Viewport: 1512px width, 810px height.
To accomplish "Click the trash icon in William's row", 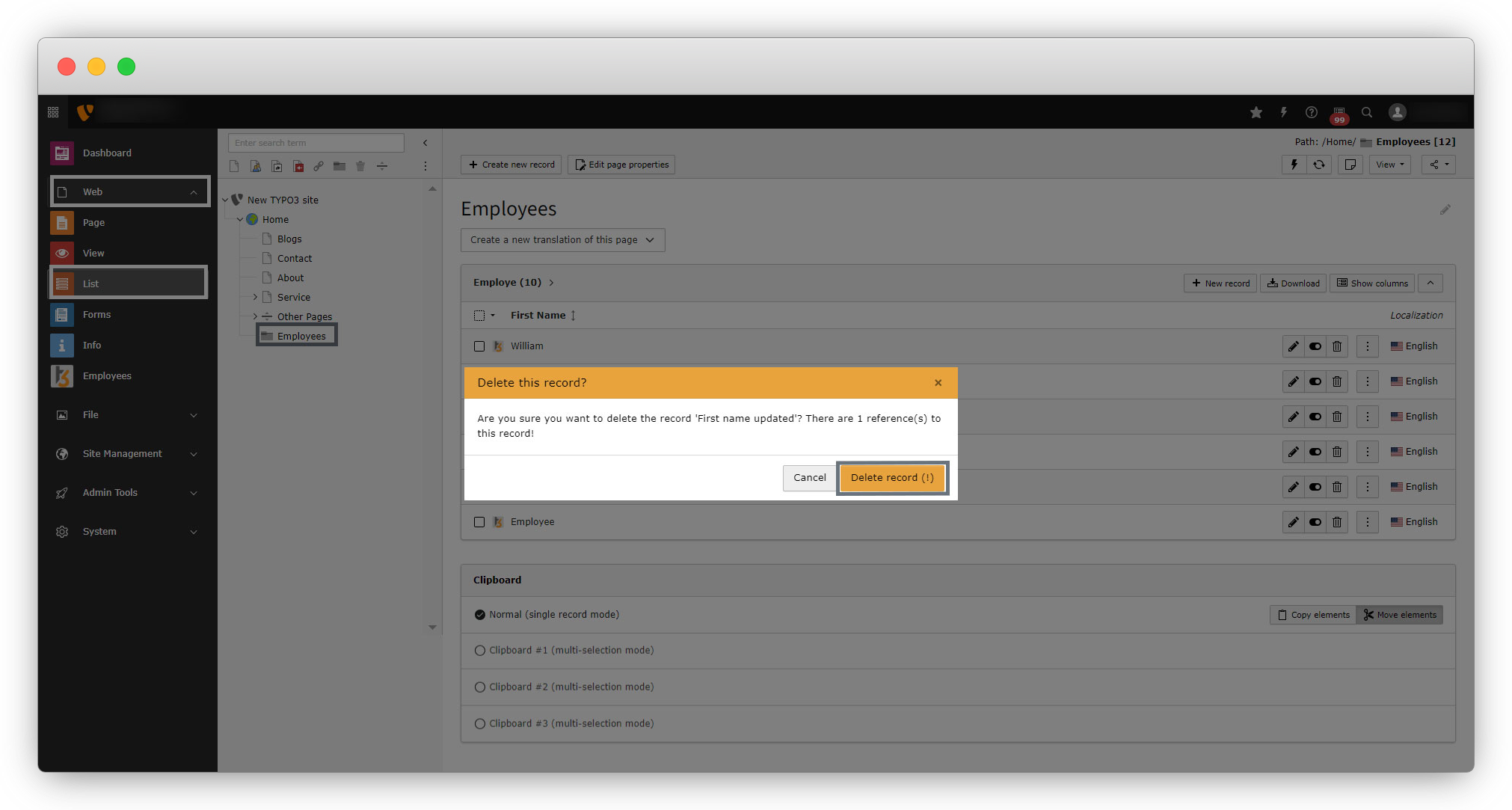I will (x=1337, y=346).
